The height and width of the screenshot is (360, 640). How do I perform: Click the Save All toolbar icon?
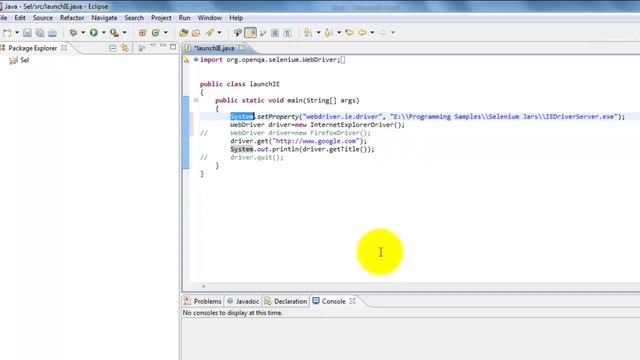pyautogui.click(x=40, y=33)
